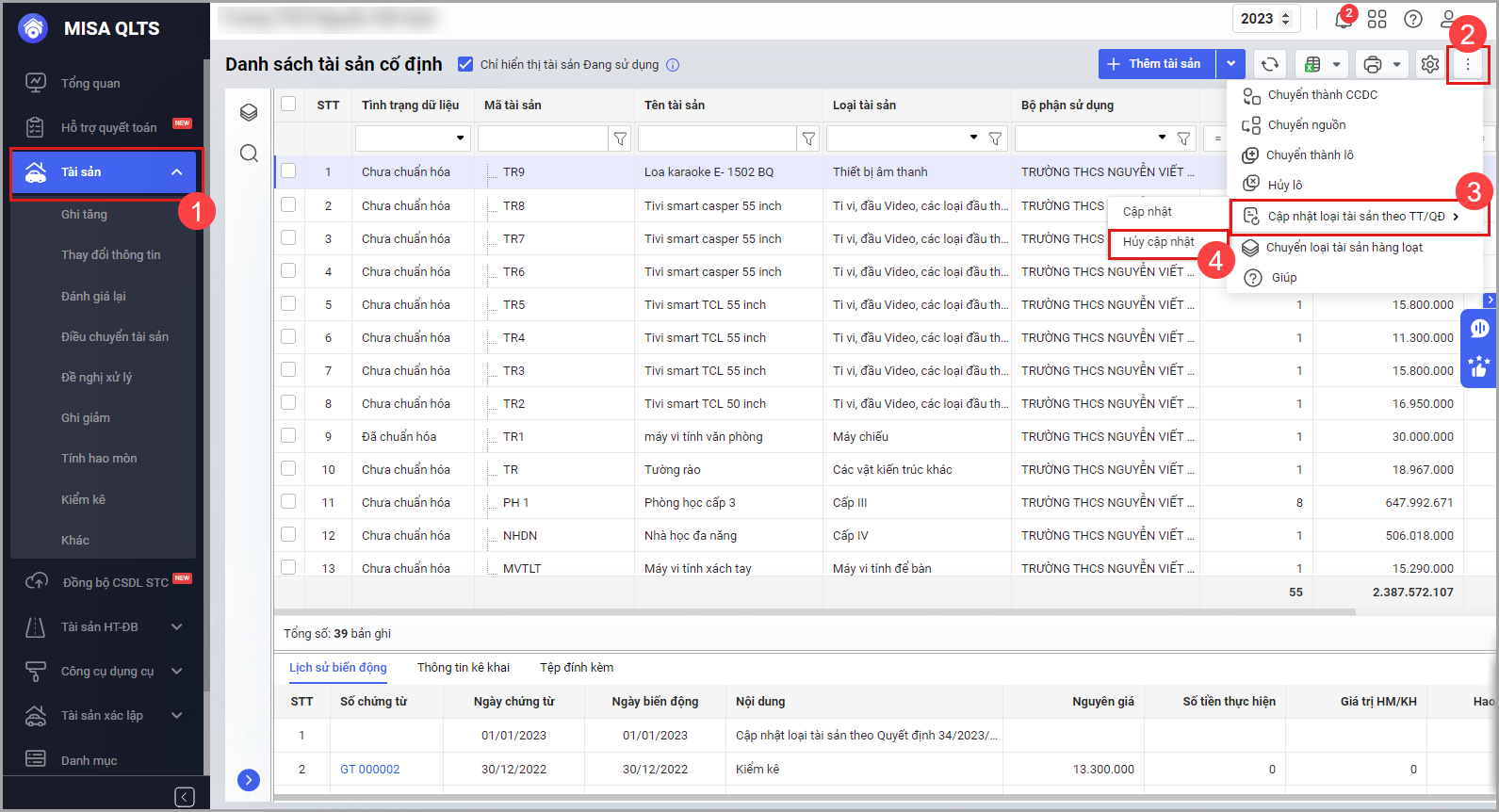Click the layers icon beside table header
Image resolution: width=1499 pixels, height=812 pixels.
pos(249,113)
